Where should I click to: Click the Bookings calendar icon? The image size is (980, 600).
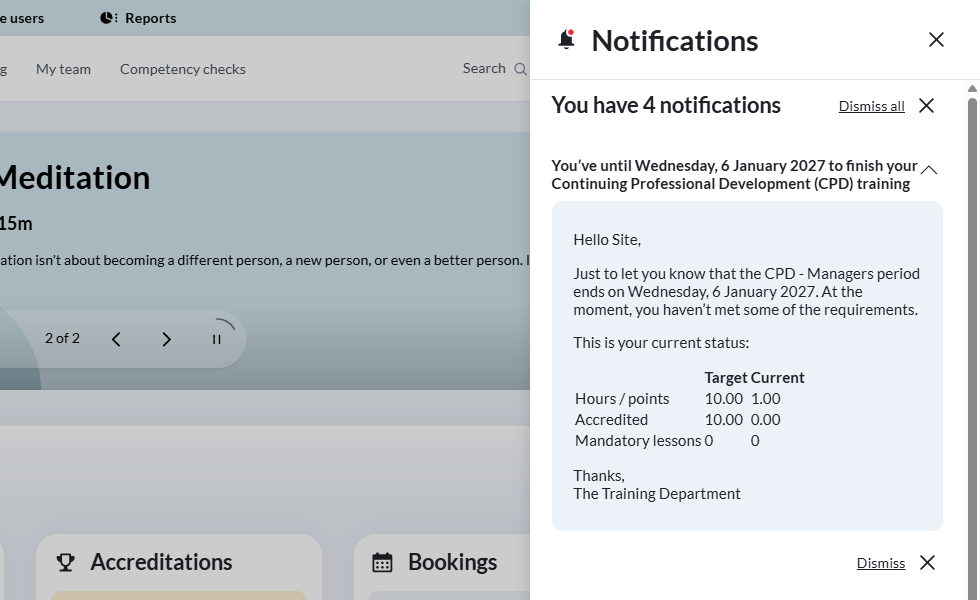pos(382,562)
